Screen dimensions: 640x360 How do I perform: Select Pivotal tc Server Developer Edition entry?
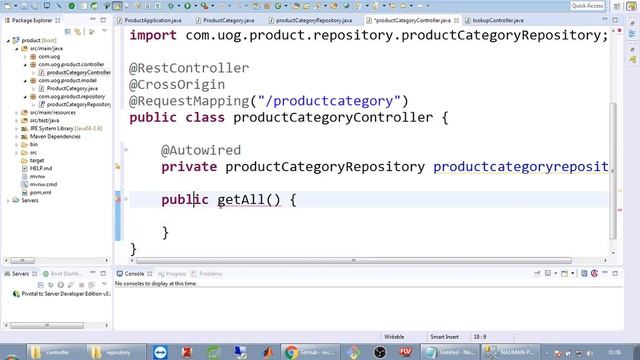click(61, 294)
